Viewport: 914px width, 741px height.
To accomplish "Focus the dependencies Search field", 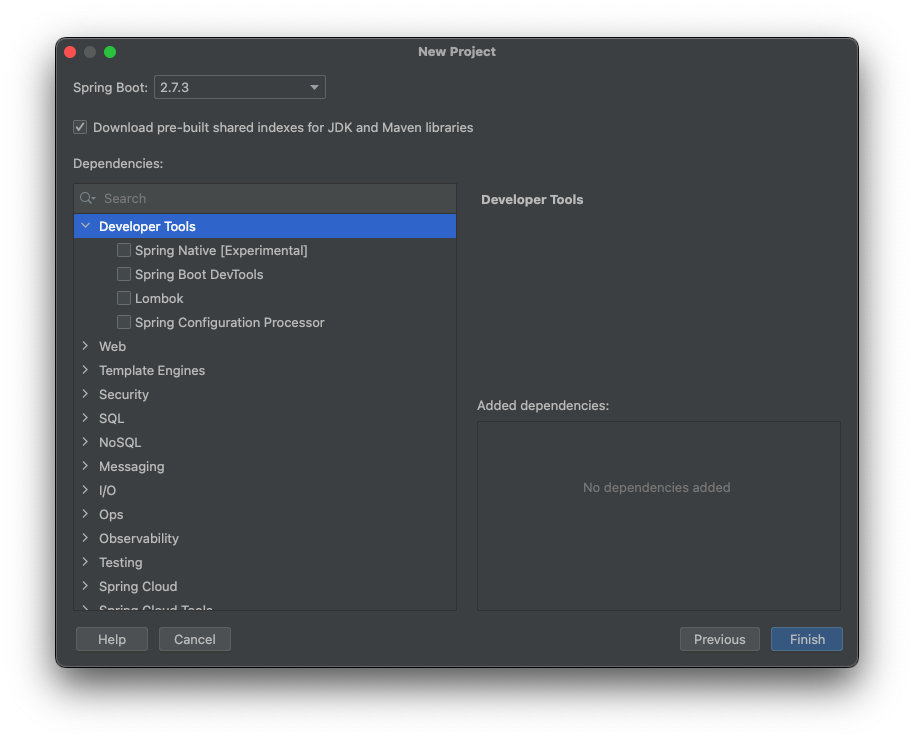I will pos(265,198).
